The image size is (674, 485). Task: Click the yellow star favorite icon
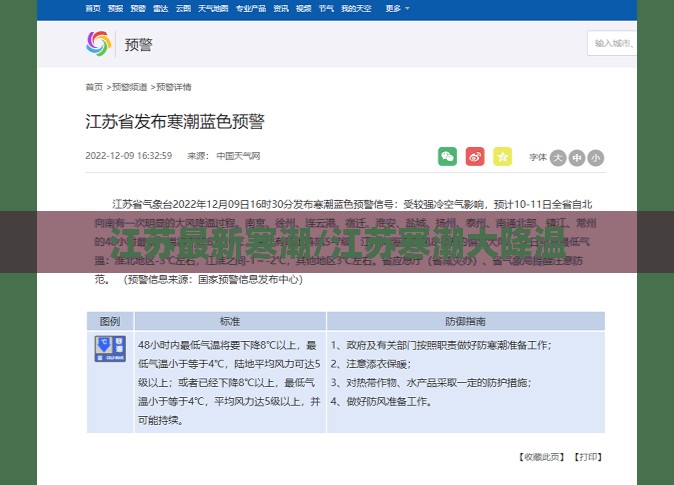coord(502,157)
